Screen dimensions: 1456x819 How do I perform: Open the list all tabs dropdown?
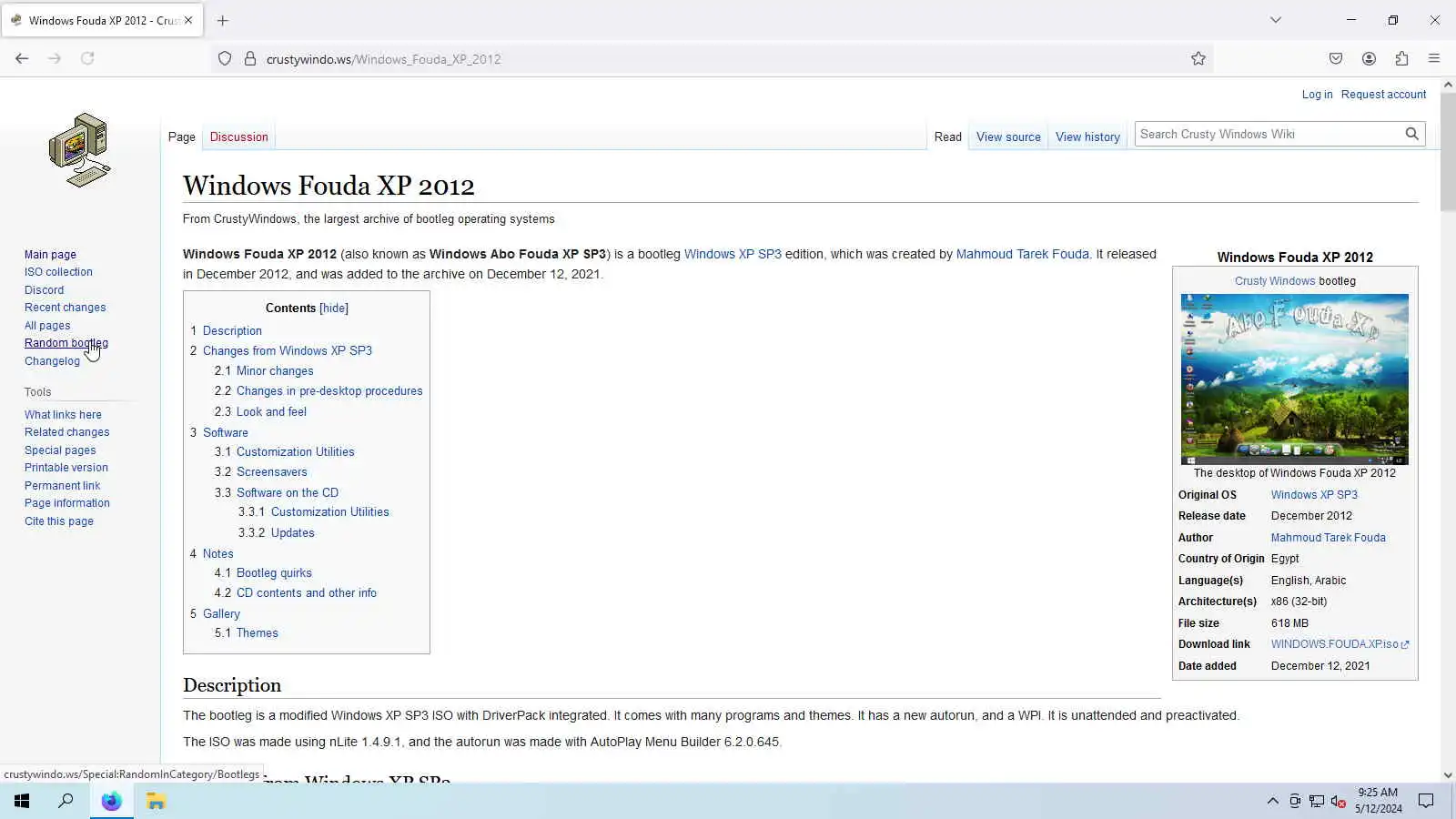tap(1276, 20)
